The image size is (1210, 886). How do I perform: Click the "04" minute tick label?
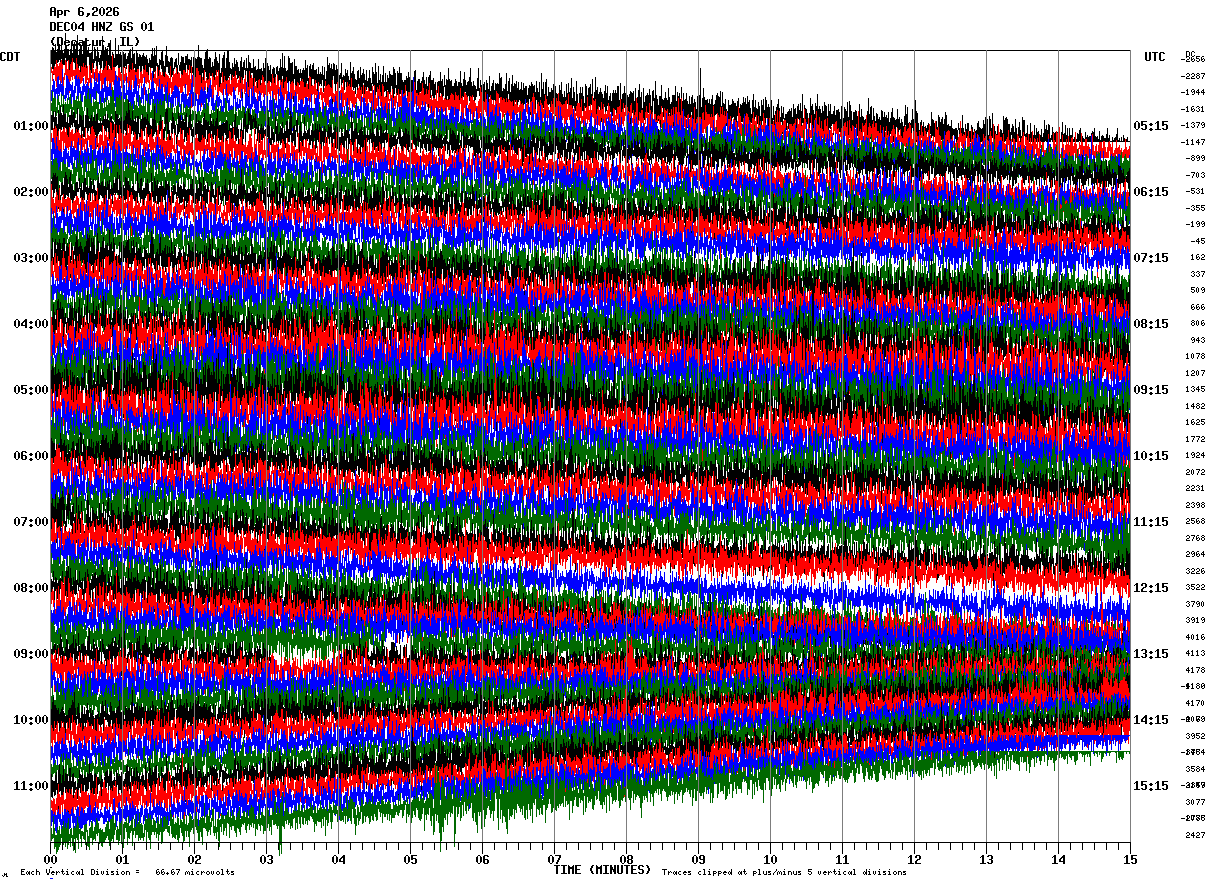(x=339, y=859)
